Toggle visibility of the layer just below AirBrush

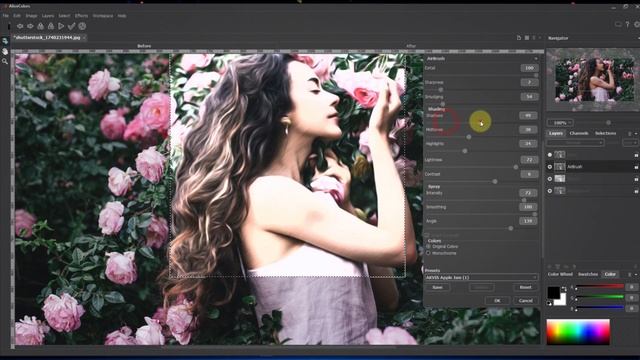point(550,179)
